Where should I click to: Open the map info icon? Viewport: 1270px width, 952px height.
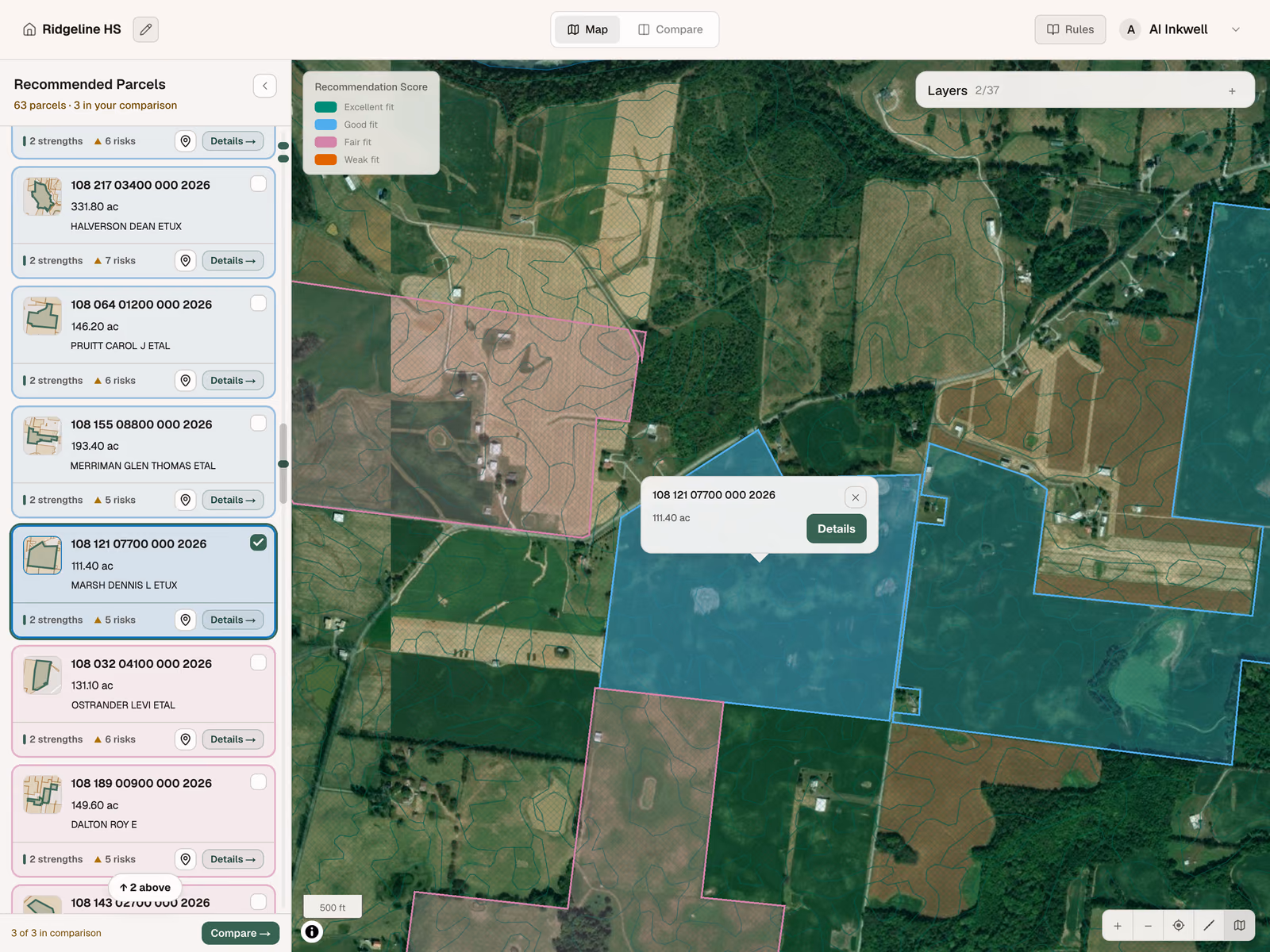coord(312,931)
